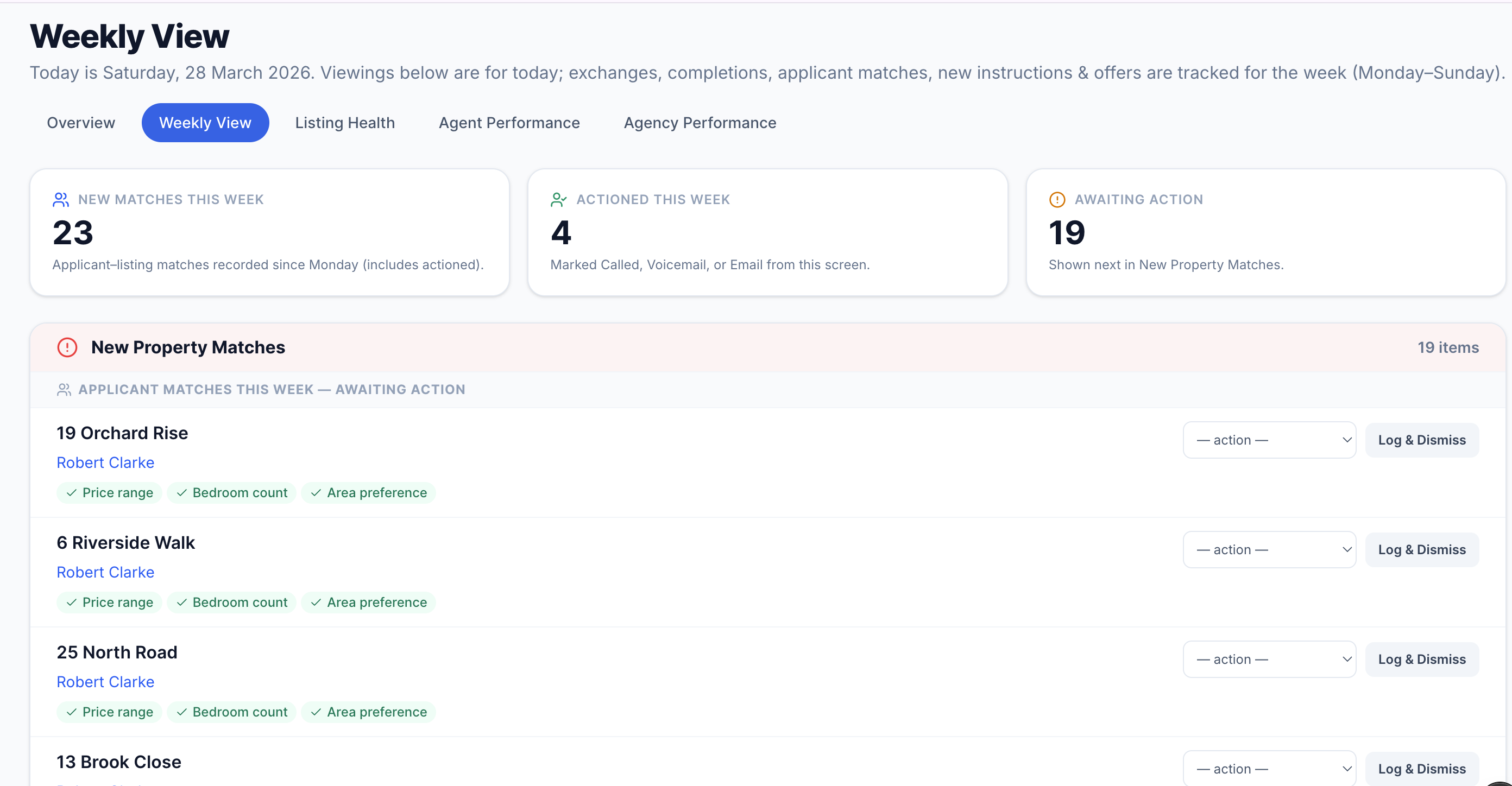This screenshot has width=1512, height=786.
Task: Click Log & Dismiss for 25 North Road
Action: point(1422,659)
